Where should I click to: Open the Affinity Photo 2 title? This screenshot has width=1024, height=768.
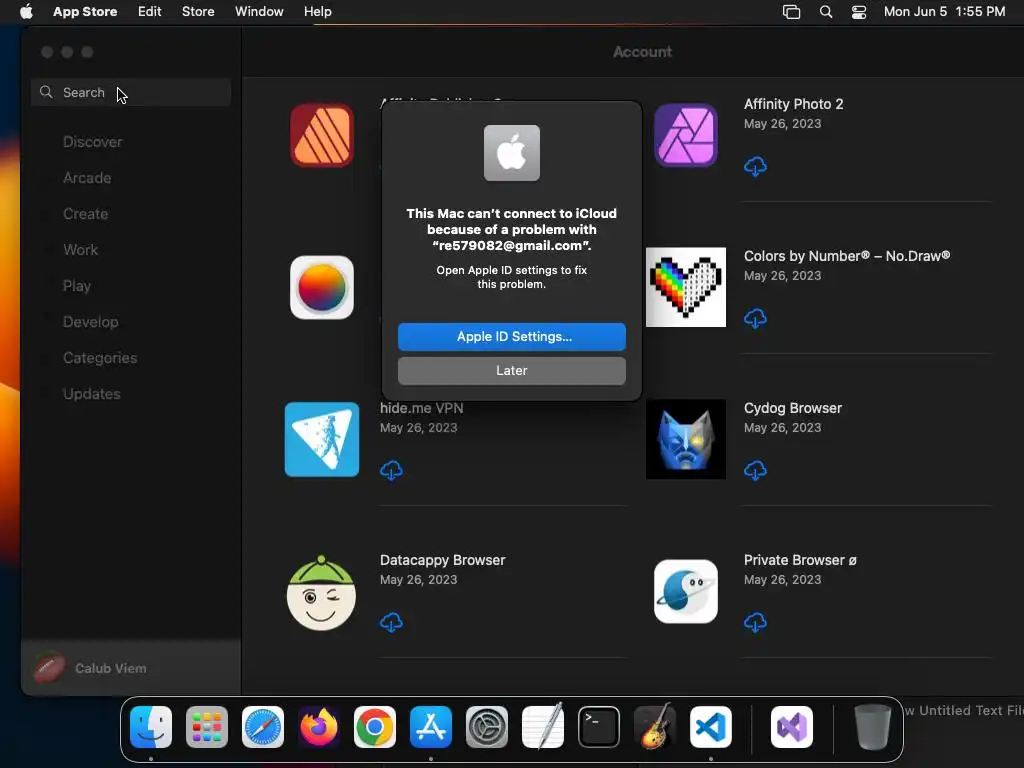pos(793,104)
